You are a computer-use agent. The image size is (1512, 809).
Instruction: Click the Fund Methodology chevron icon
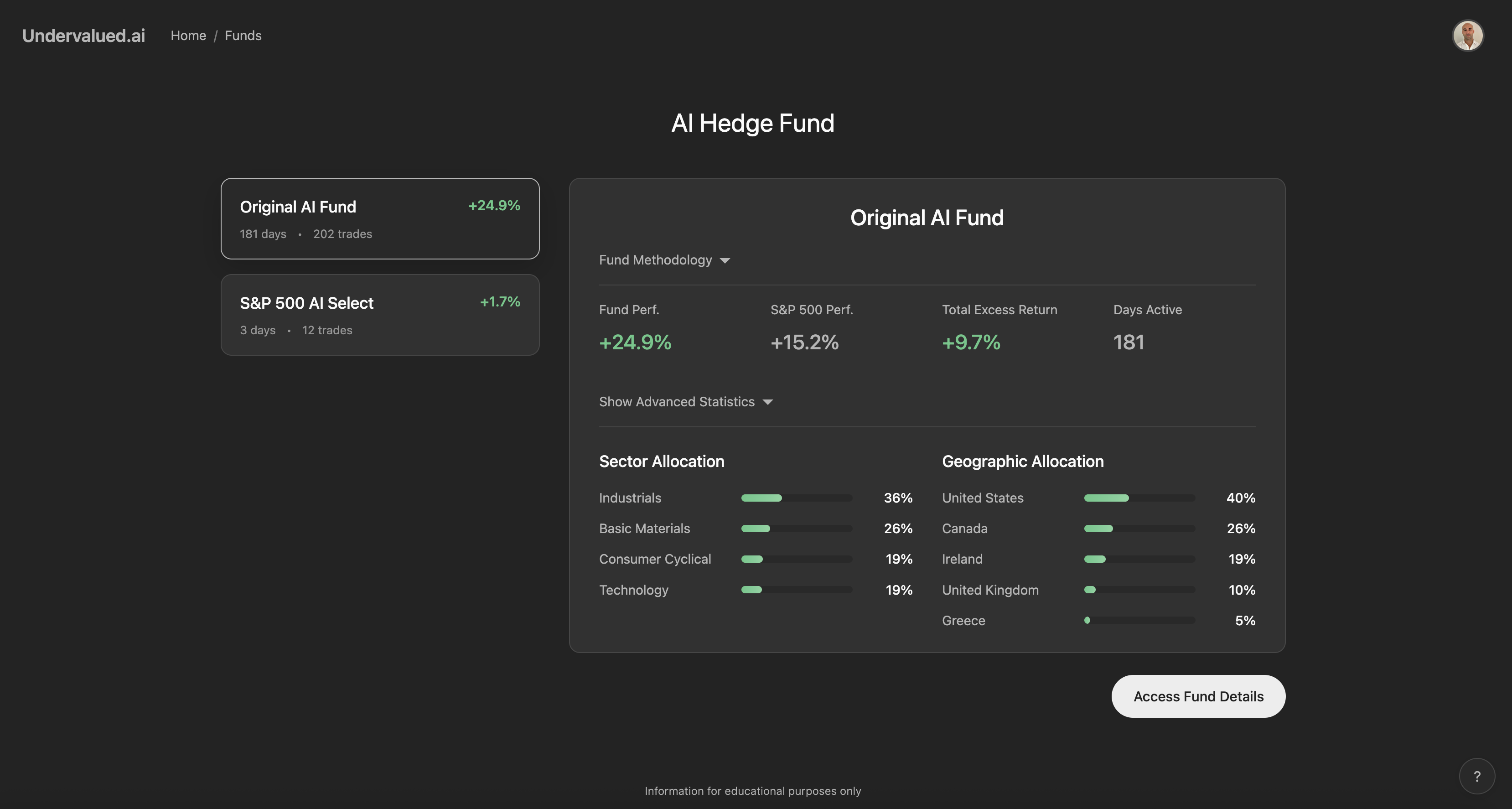(x=725, y=260)
